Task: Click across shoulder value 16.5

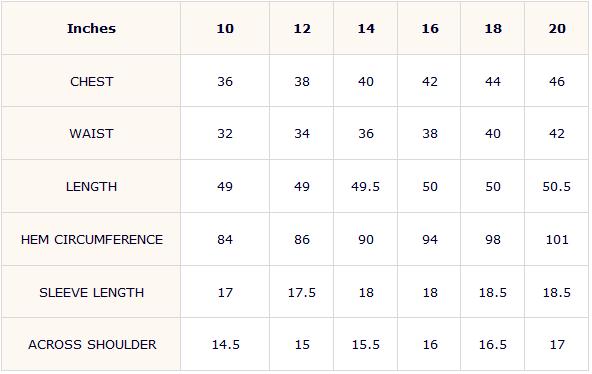Action: tap(493, 345)
